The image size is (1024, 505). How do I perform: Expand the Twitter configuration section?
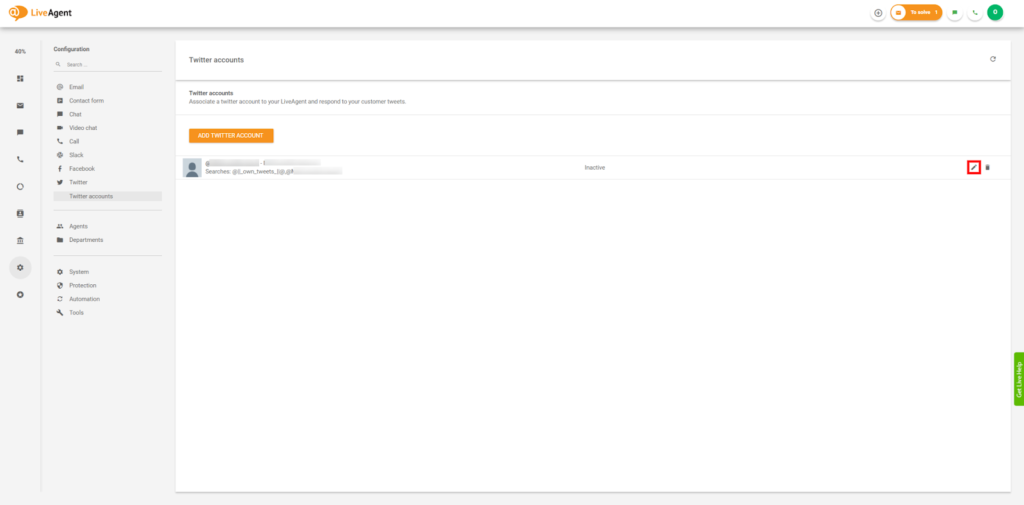coord(78,182)
